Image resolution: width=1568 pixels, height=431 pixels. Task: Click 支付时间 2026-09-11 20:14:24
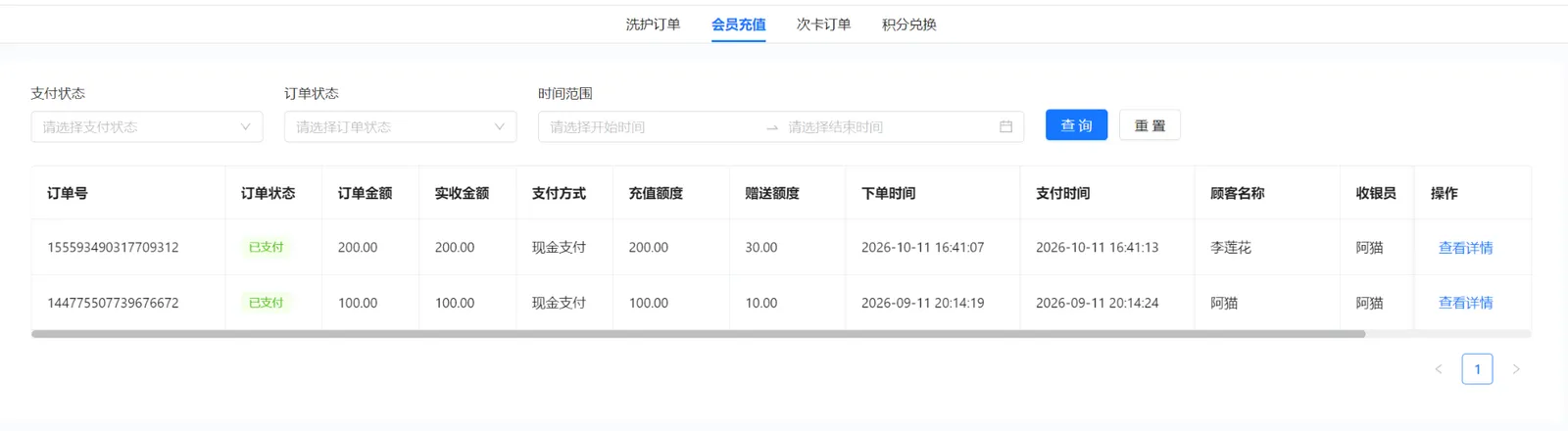point(1097,303)
